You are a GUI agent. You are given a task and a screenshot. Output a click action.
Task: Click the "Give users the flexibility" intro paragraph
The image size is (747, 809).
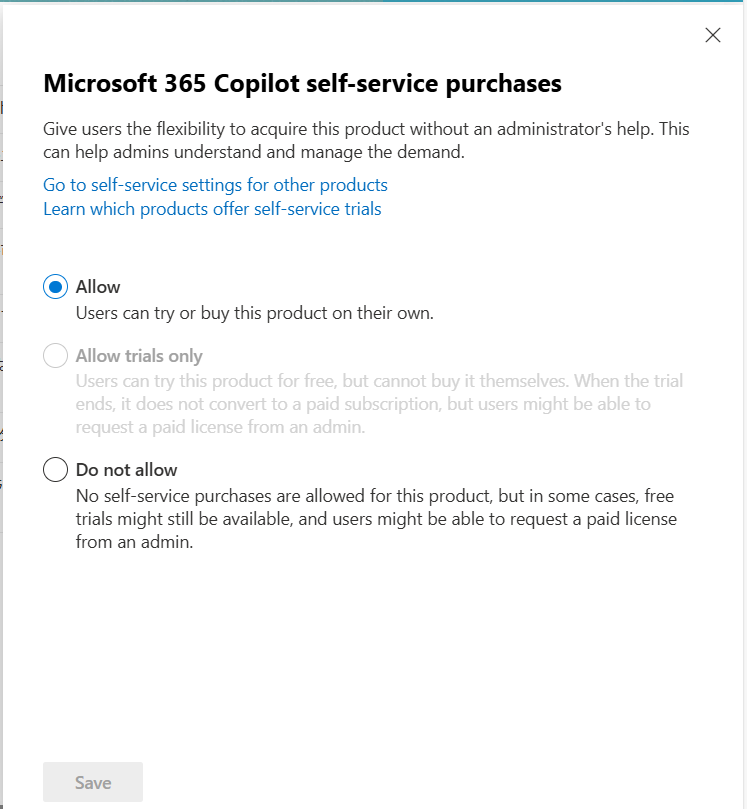click(366, 140)
